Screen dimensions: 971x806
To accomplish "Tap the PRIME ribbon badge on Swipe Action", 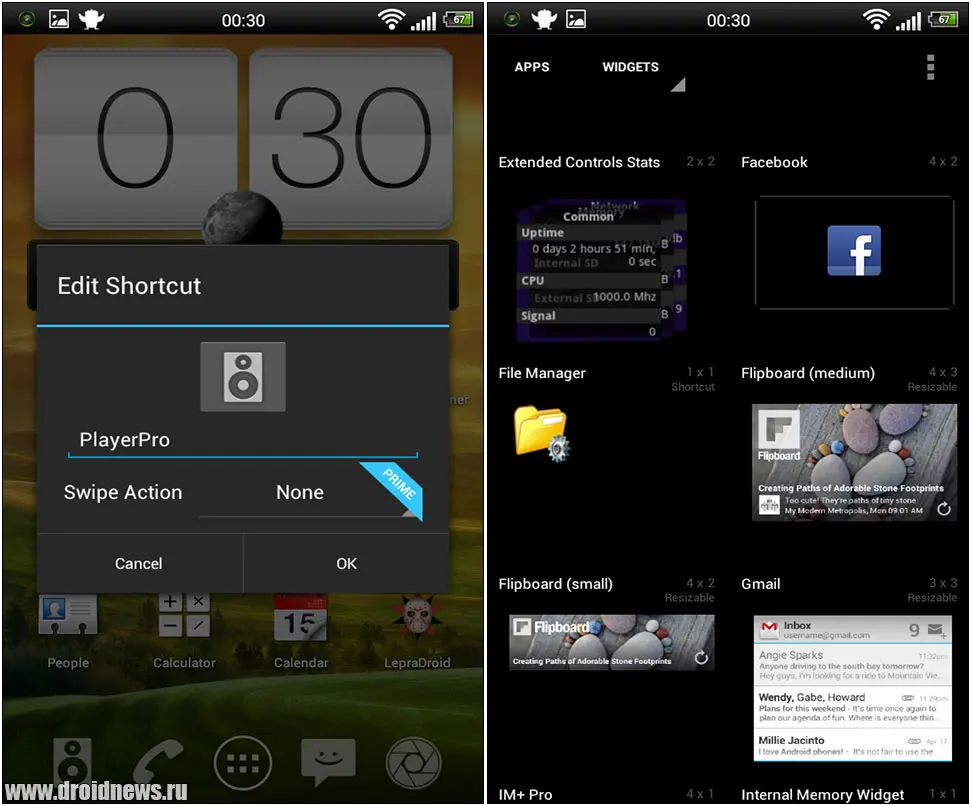I will coord(396,488).
